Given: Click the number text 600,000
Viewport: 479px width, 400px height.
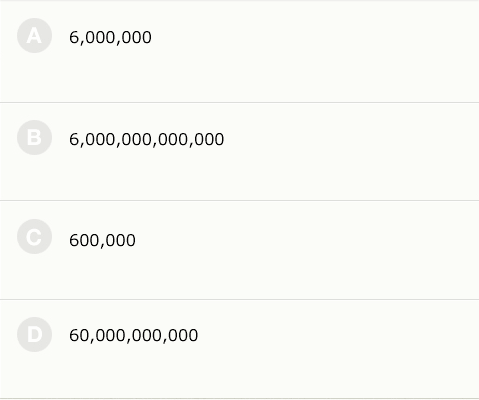Looking at the screenshot, I should 102,240.
